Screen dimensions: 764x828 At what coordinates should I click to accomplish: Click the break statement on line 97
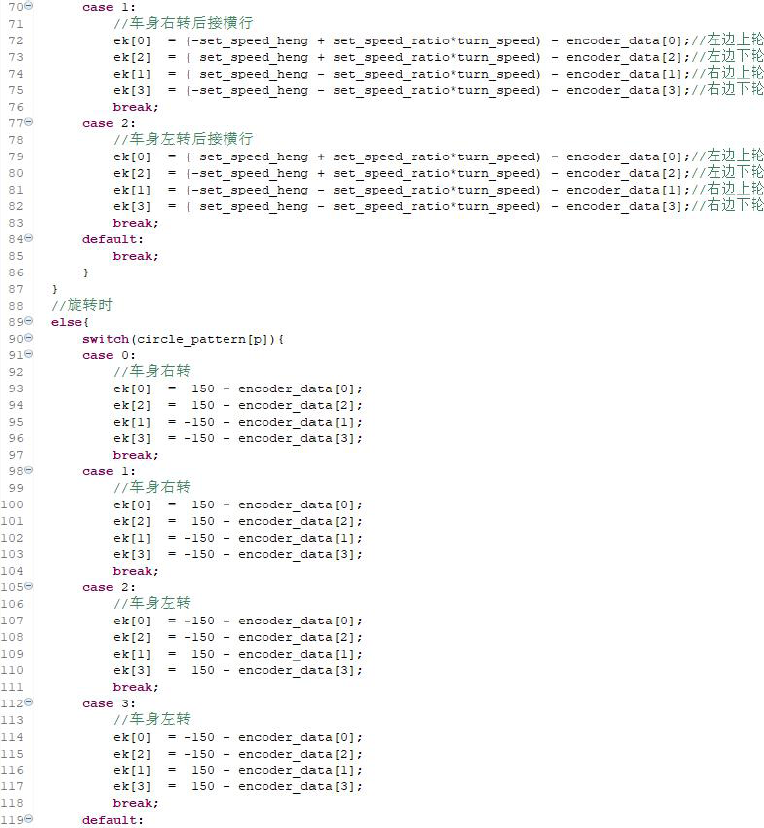click(x=135, y=455)
